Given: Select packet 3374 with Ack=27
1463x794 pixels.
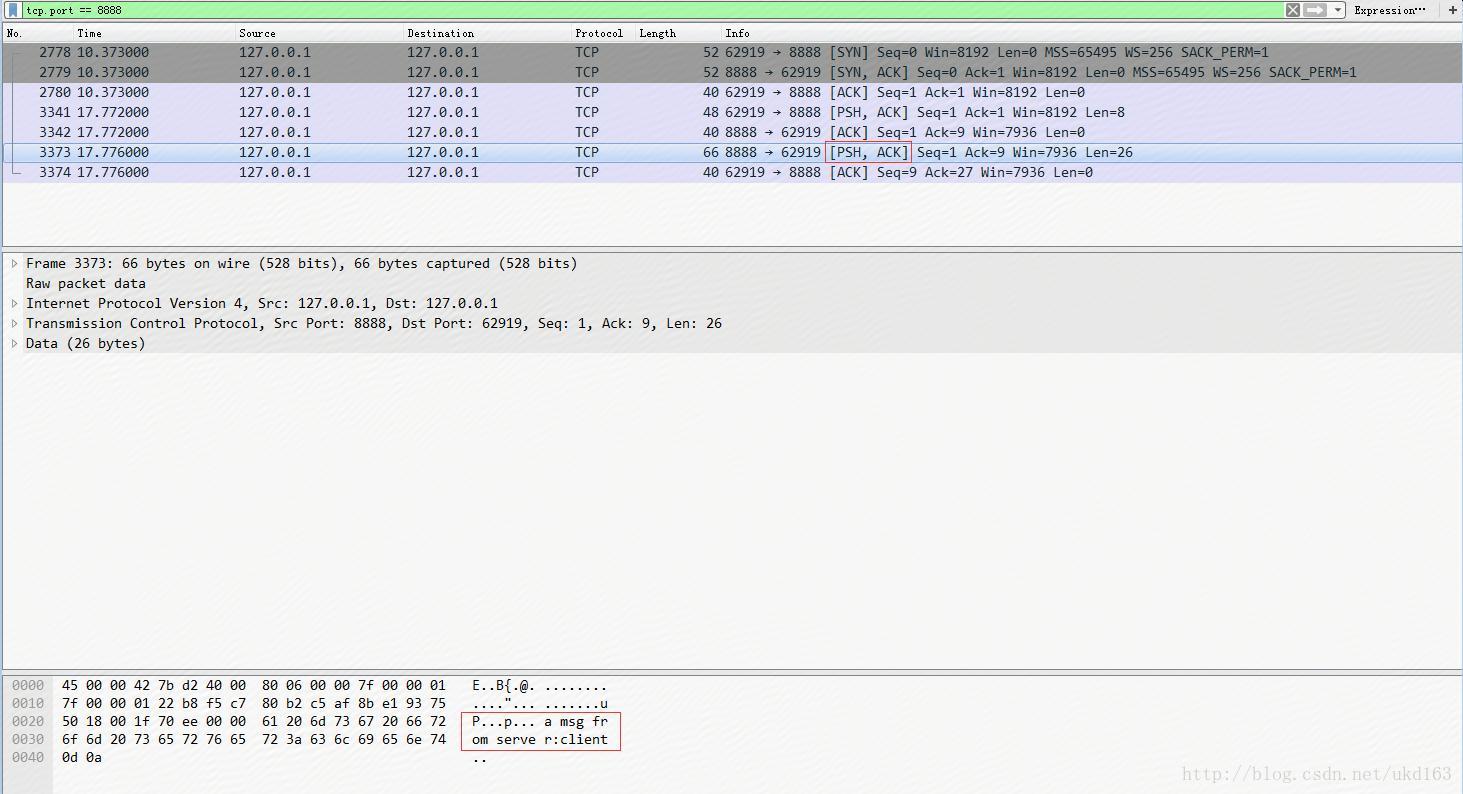Looking at the screenshot, I should point(732,172).
